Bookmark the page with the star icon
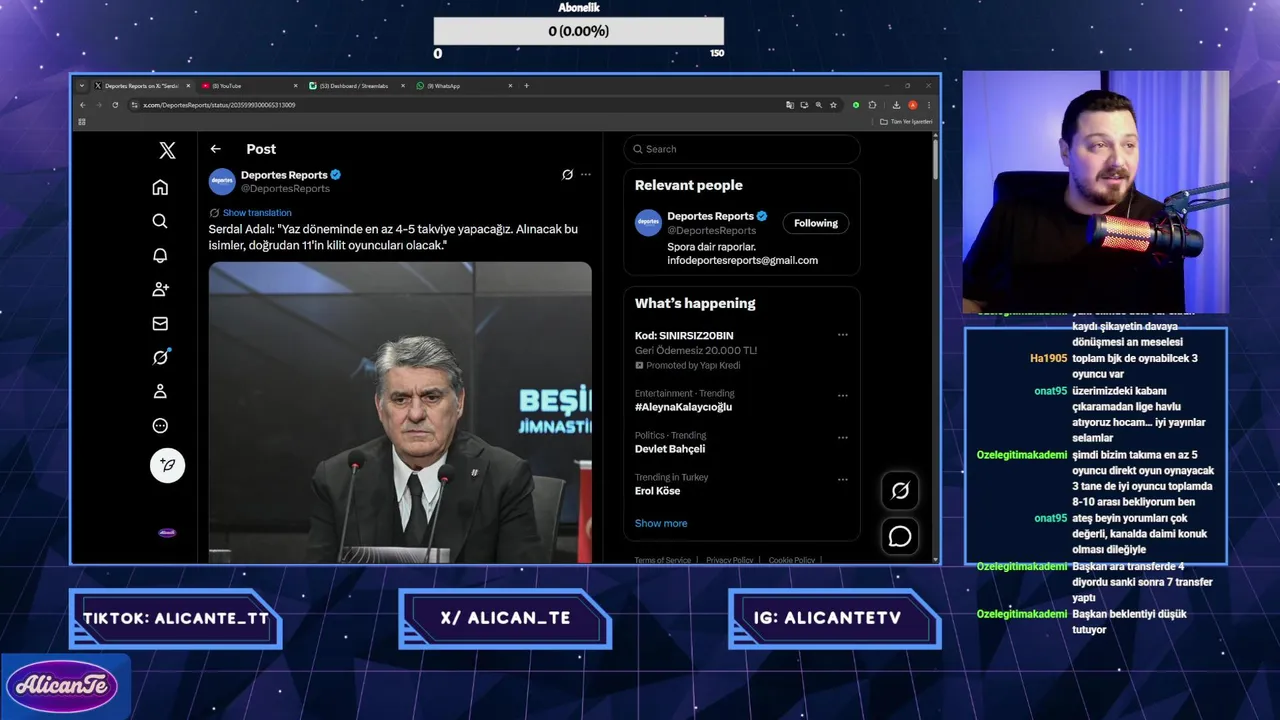This screenshot has width=1280, height=720. point(833,105)
